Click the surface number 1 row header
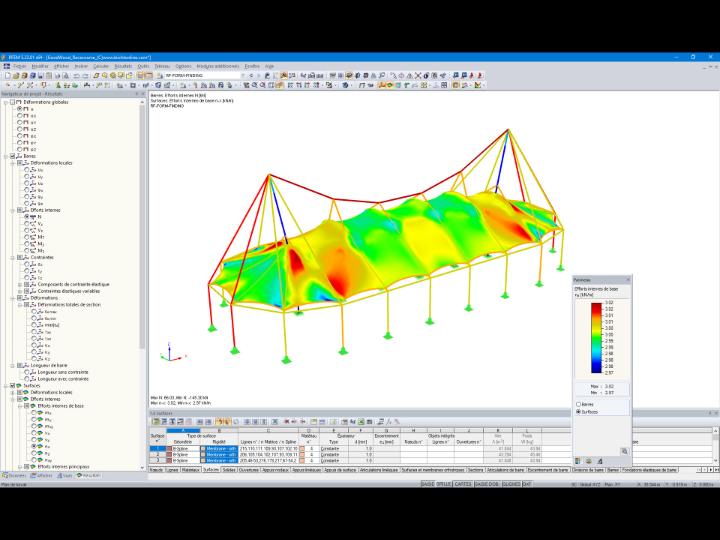The height and width of the screenshot is (540, 720). coord(158,449)
